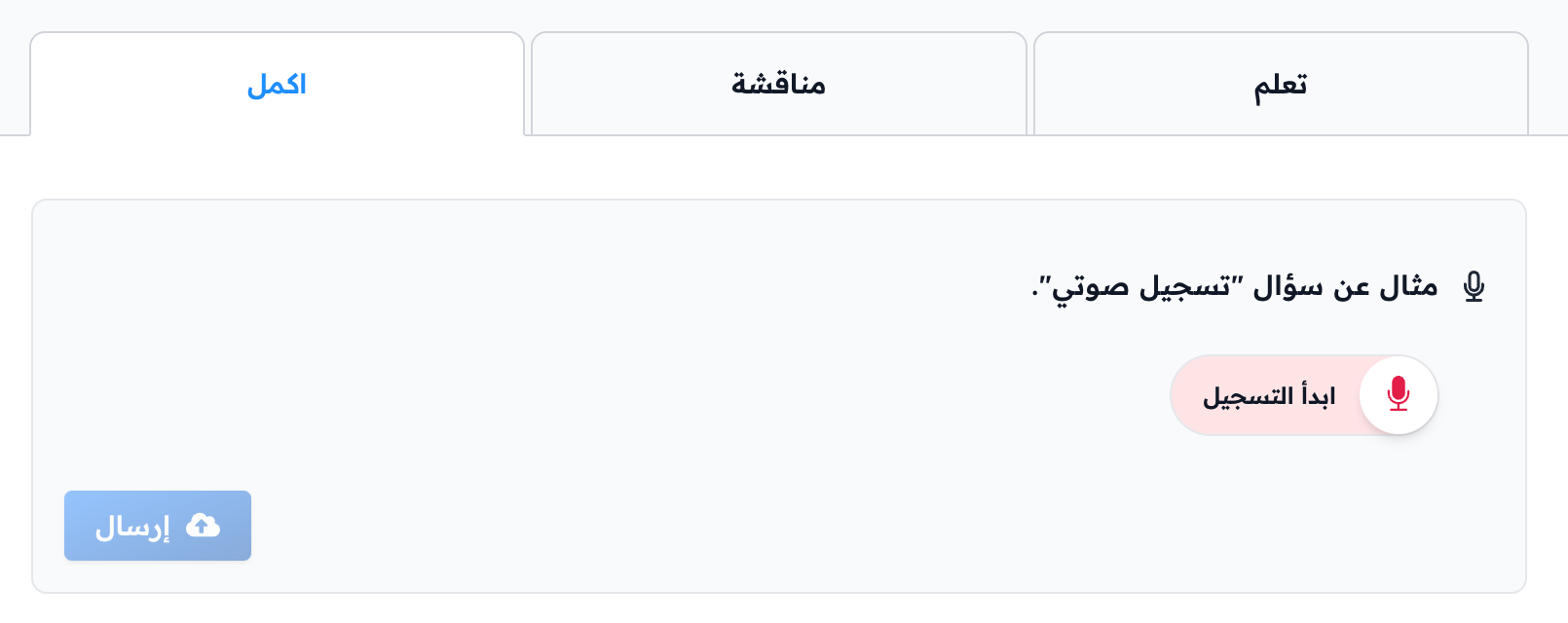Click the ابدأ التسجيل label in the pink pill
Screen dimensions: 1568x623
click(x=1269, y=396)
